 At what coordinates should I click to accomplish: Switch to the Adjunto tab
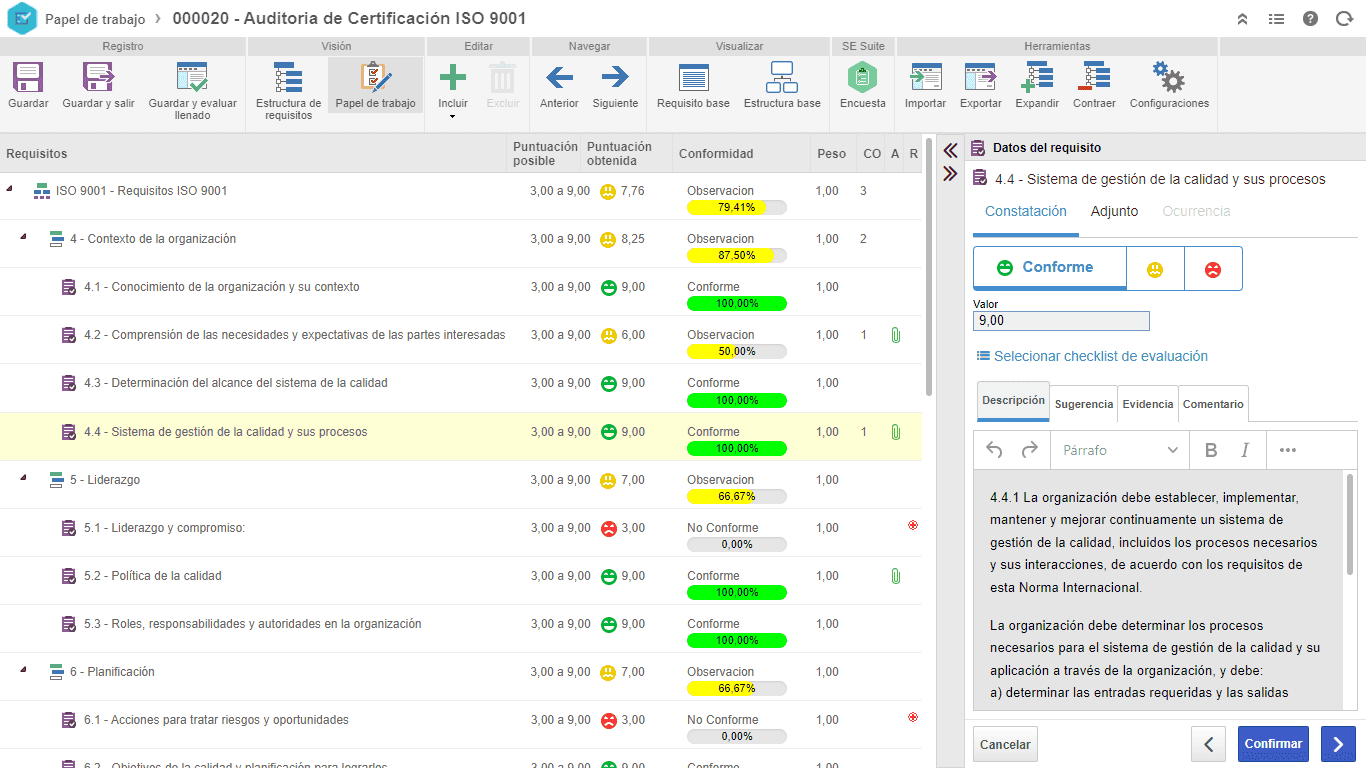(1114, 211)
